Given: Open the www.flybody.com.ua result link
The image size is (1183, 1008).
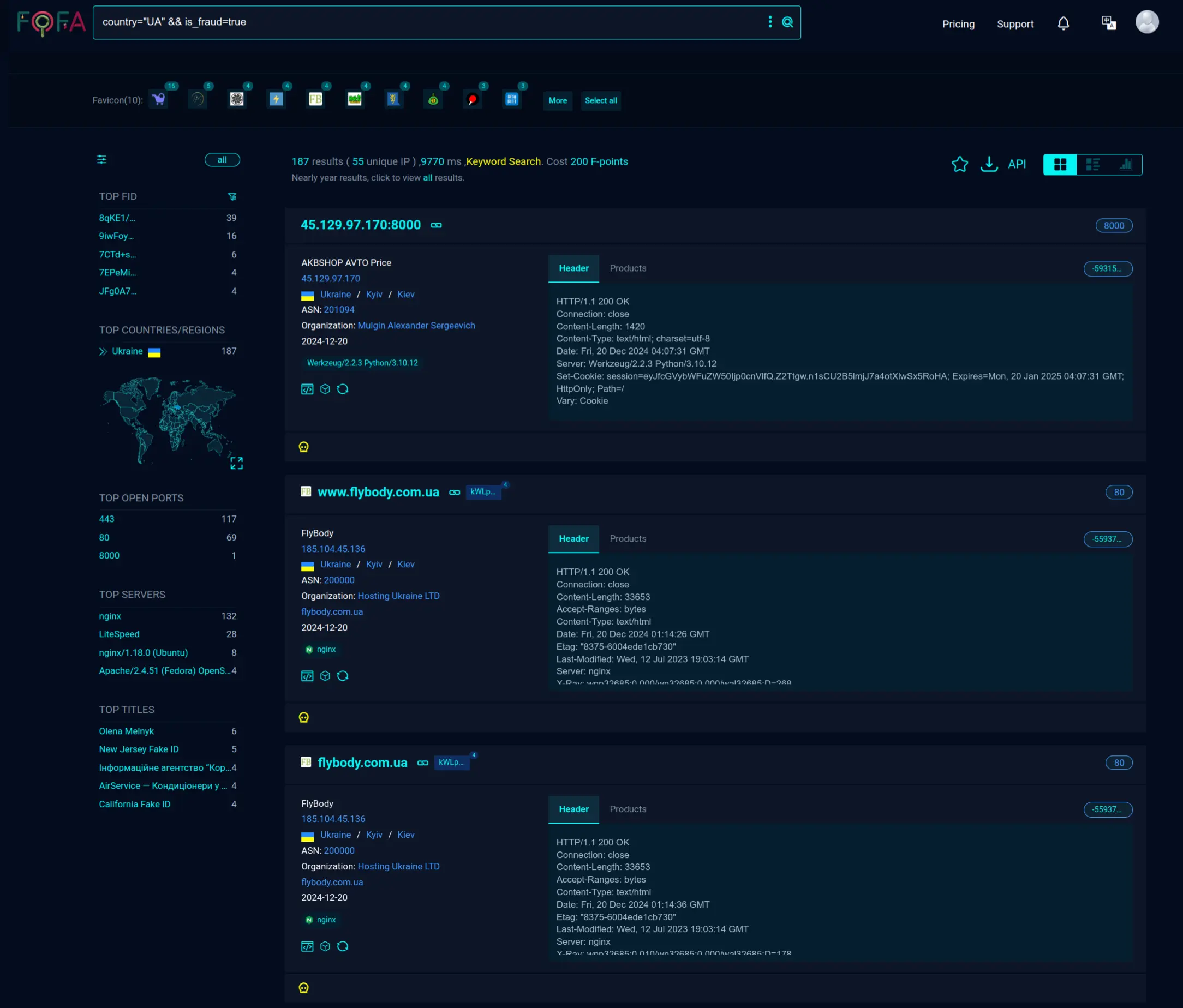Looking at the screenshot, I should (x=378, y=491).
